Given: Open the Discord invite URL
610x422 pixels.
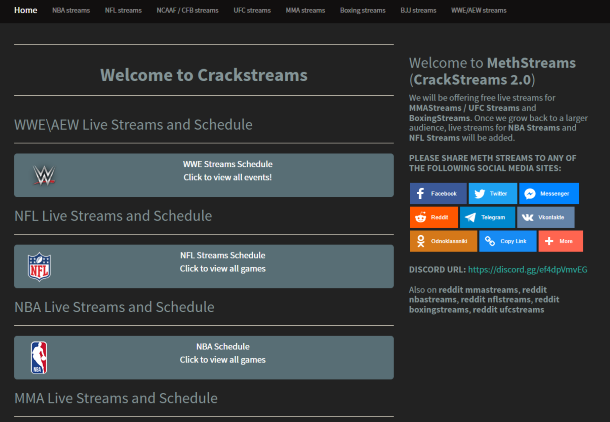Looking at the screenshot, I should point(528,270).
